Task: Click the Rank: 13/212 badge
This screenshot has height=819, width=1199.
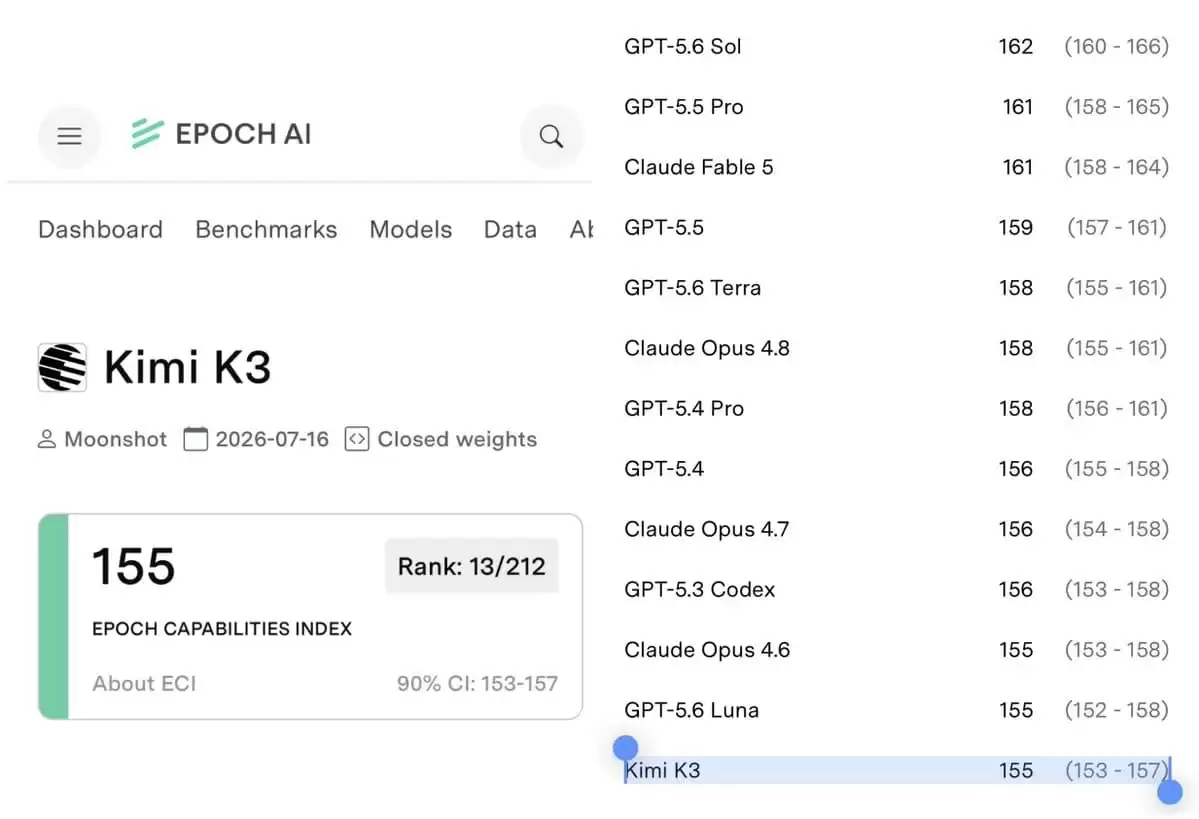Action: [472, 566]
